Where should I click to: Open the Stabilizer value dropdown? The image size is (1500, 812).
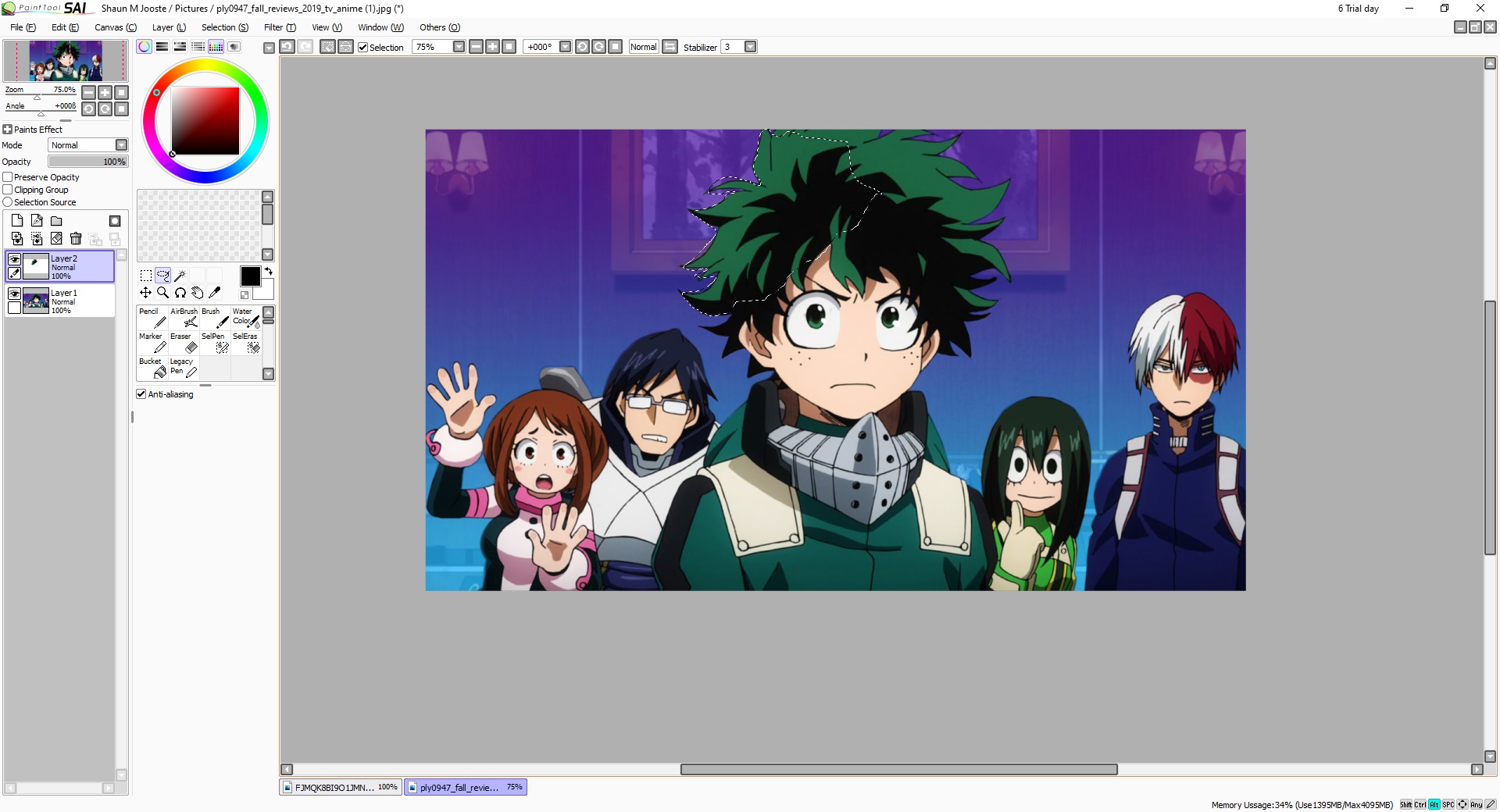(750, 47)
